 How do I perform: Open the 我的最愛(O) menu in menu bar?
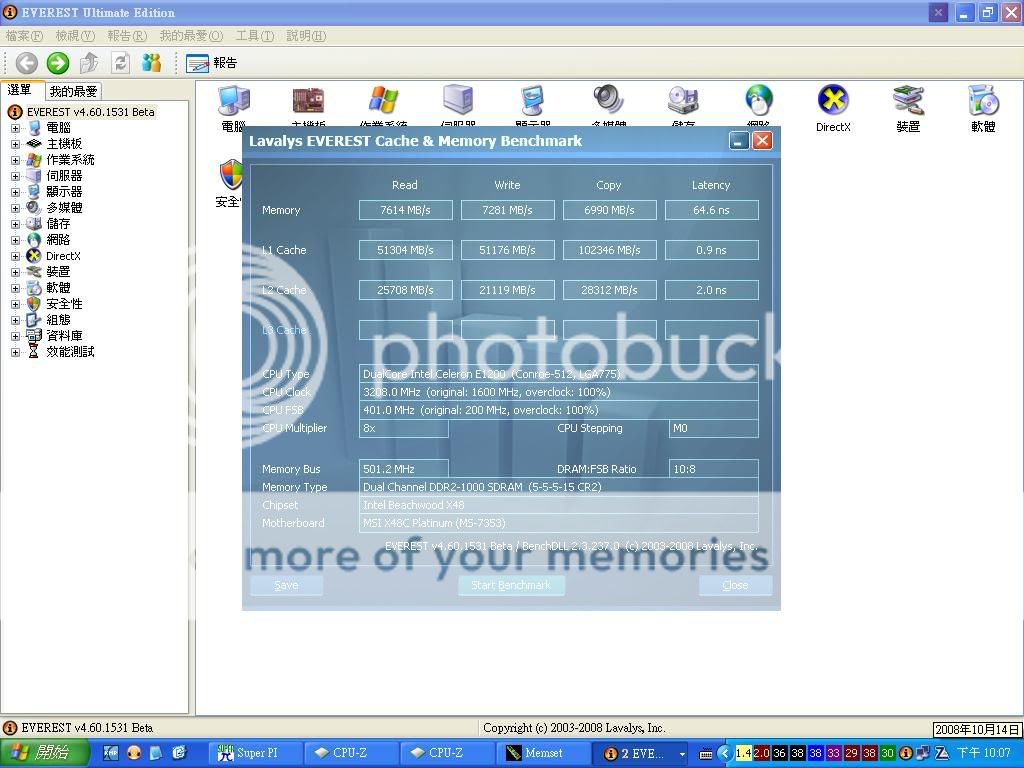(191, 36)
